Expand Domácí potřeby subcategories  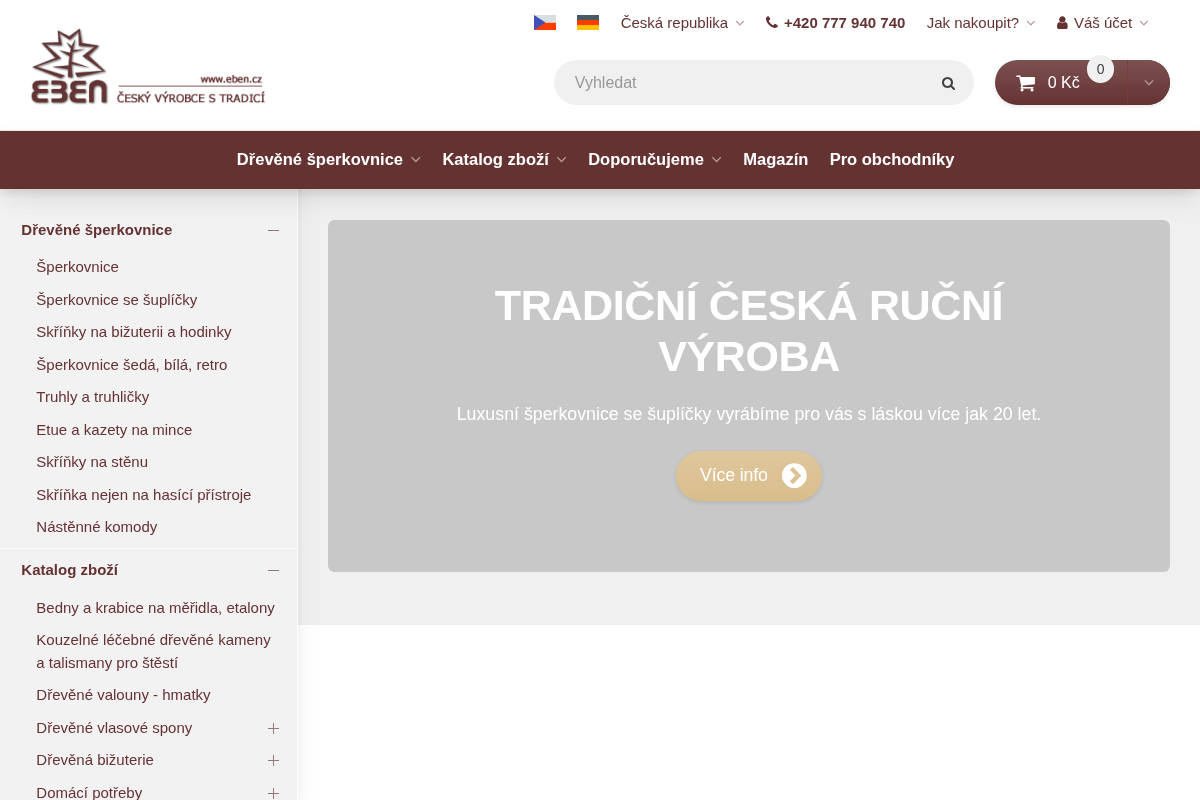[273, 793]
